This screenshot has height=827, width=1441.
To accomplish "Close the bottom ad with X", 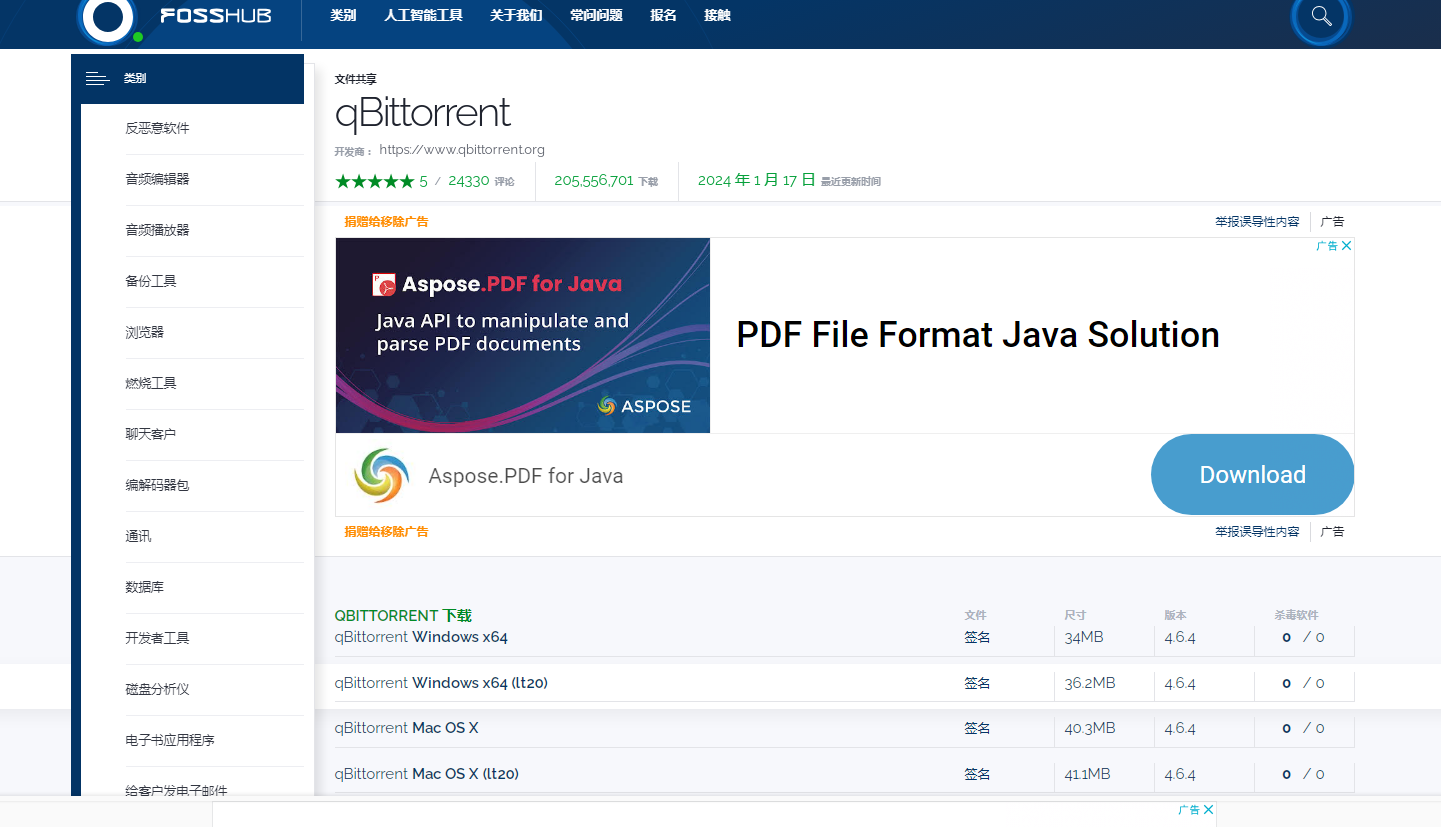I will point(1209,810).
